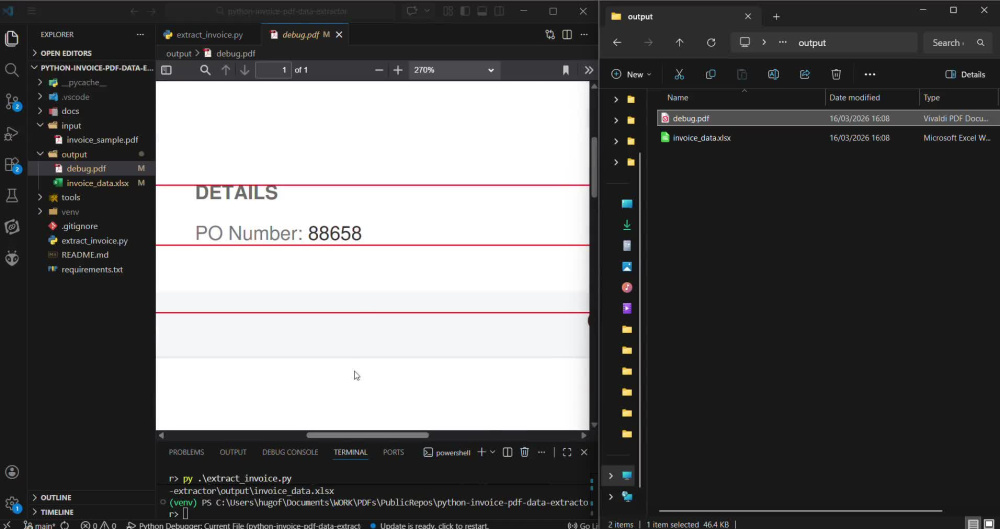Click the PDF bookmark icon
Viewport: 1000px width, 529px height.
[x=566, y=70]
